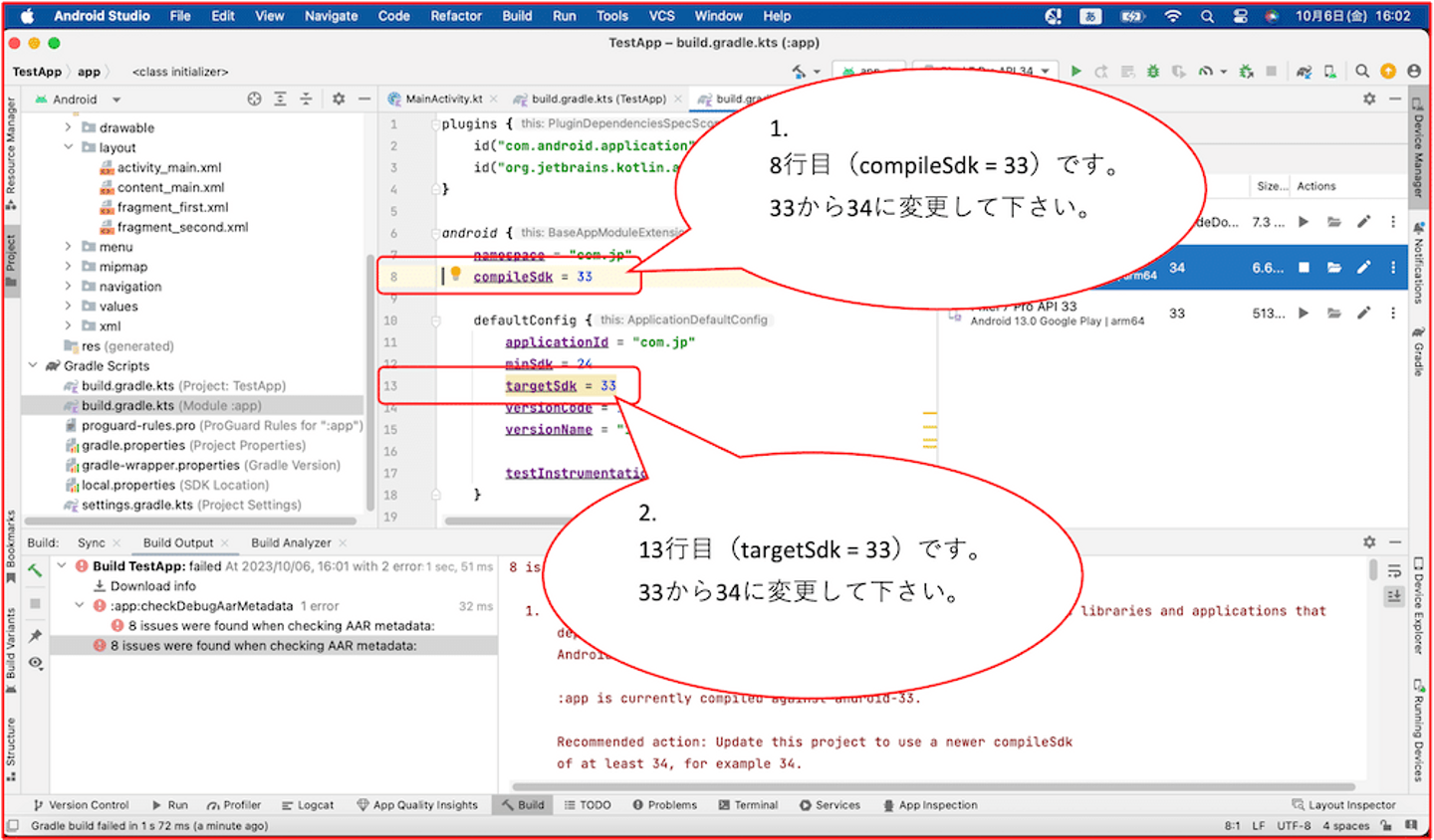1434x840 pixels.
Task: Click the build hammer icon in toolbar
Action: 799,72
